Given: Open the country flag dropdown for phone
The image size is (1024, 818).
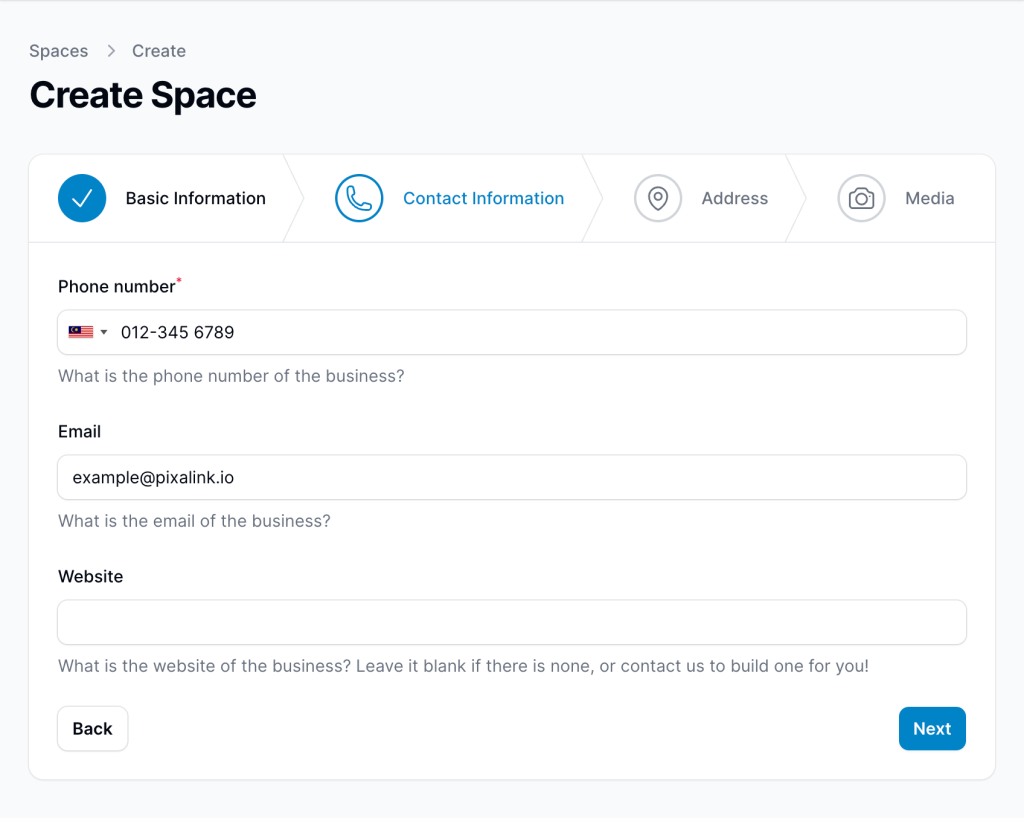Looking at the screenshot, I should pyautogui.click(x=88, y=332).
